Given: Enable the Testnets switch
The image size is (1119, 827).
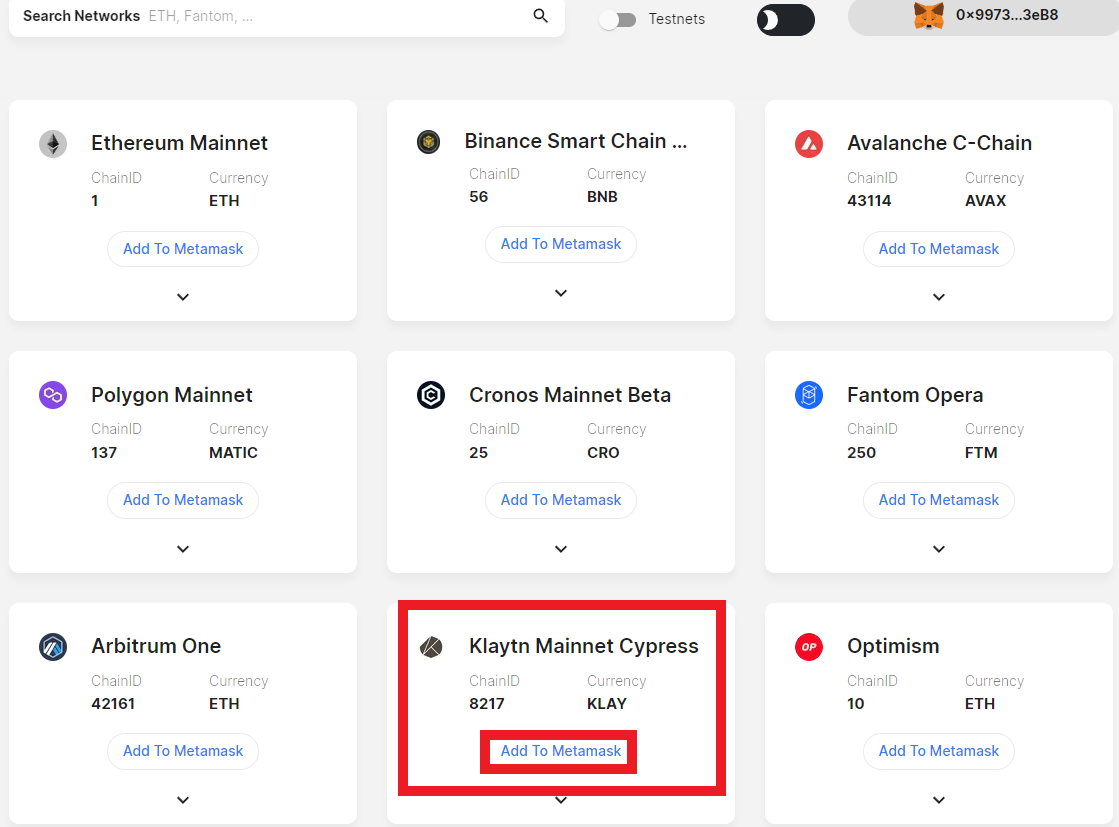Looking at the screenshot, I should [618, 20].
